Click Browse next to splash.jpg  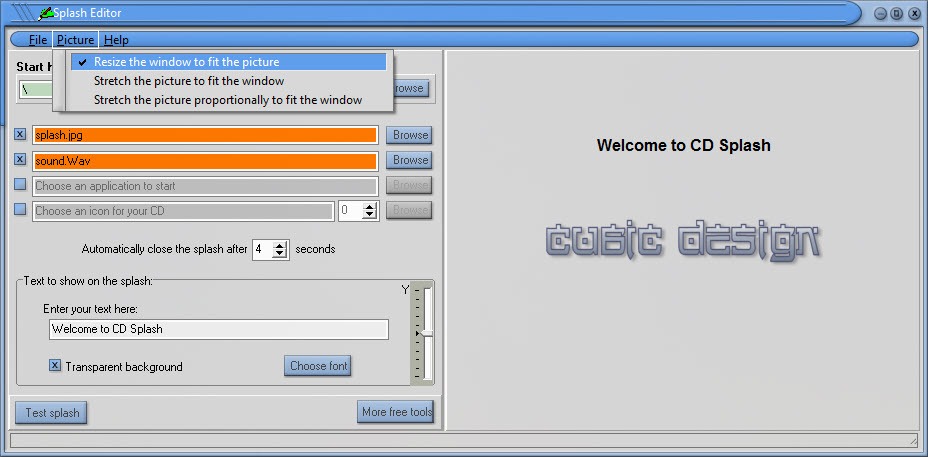(x=410, y=135)
